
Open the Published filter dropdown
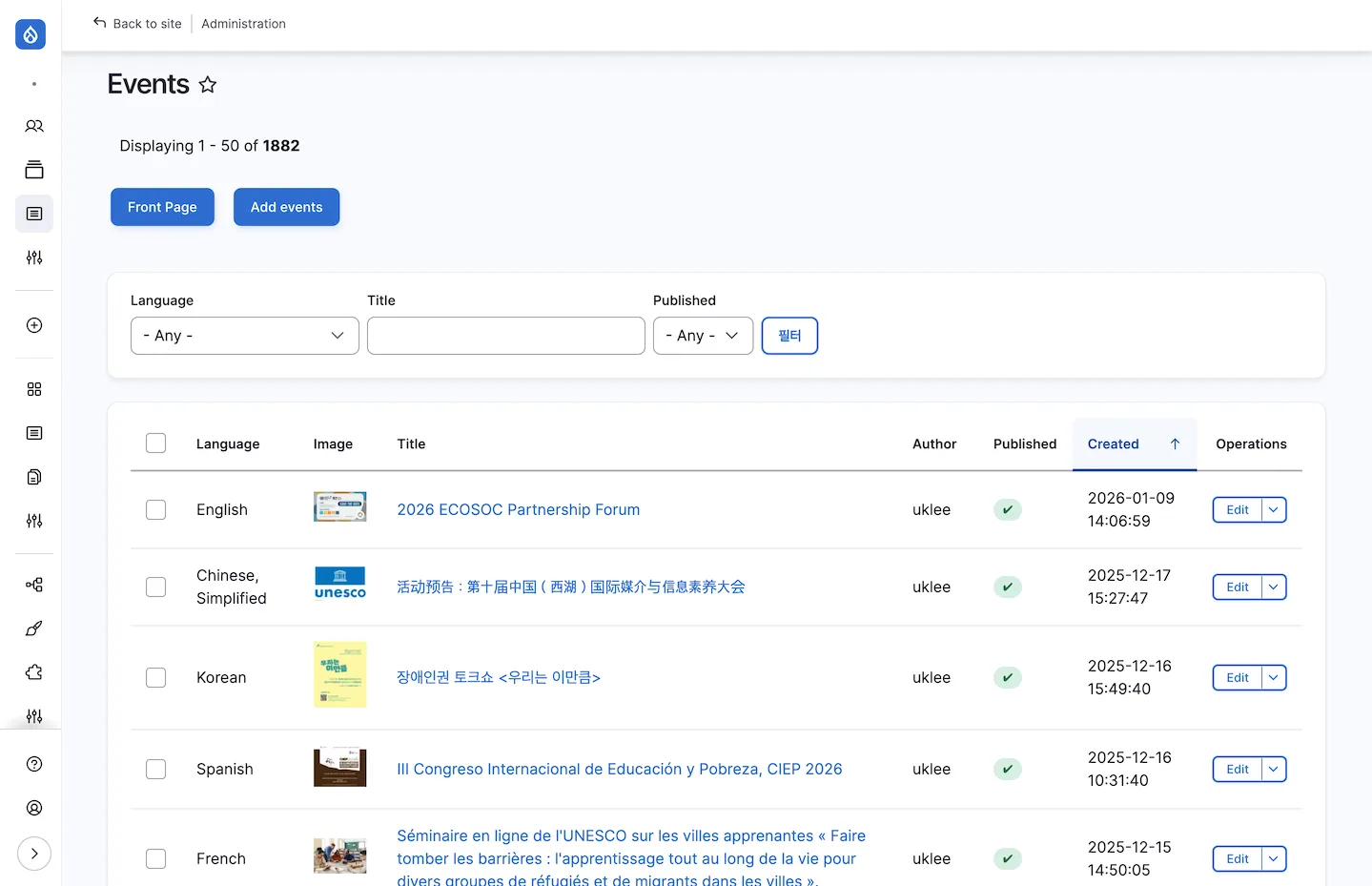(x=703, y=336)
